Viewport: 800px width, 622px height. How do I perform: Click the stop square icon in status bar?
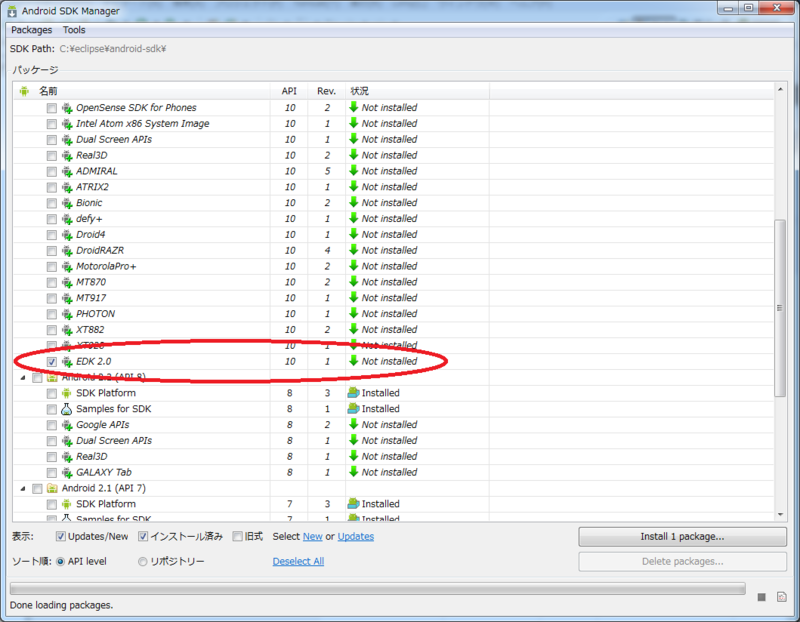pyautogui.click(x=761, y=597)
